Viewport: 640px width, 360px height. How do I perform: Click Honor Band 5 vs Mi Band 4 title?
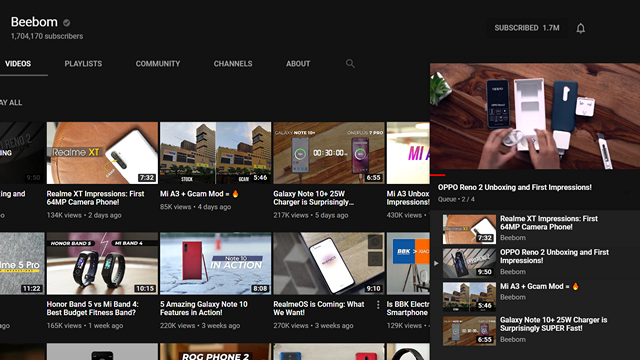tap(93, 309)
